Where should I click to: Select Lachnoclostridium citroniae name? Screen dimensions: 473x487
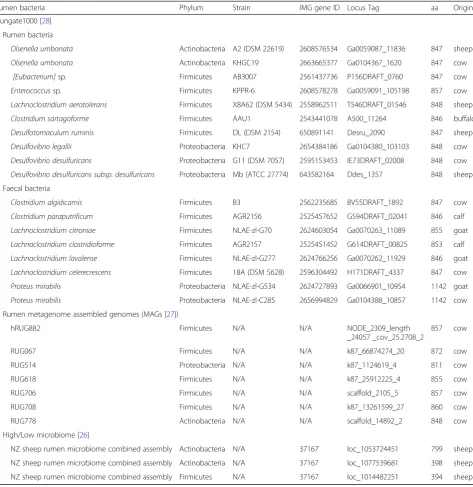[53, 230]
